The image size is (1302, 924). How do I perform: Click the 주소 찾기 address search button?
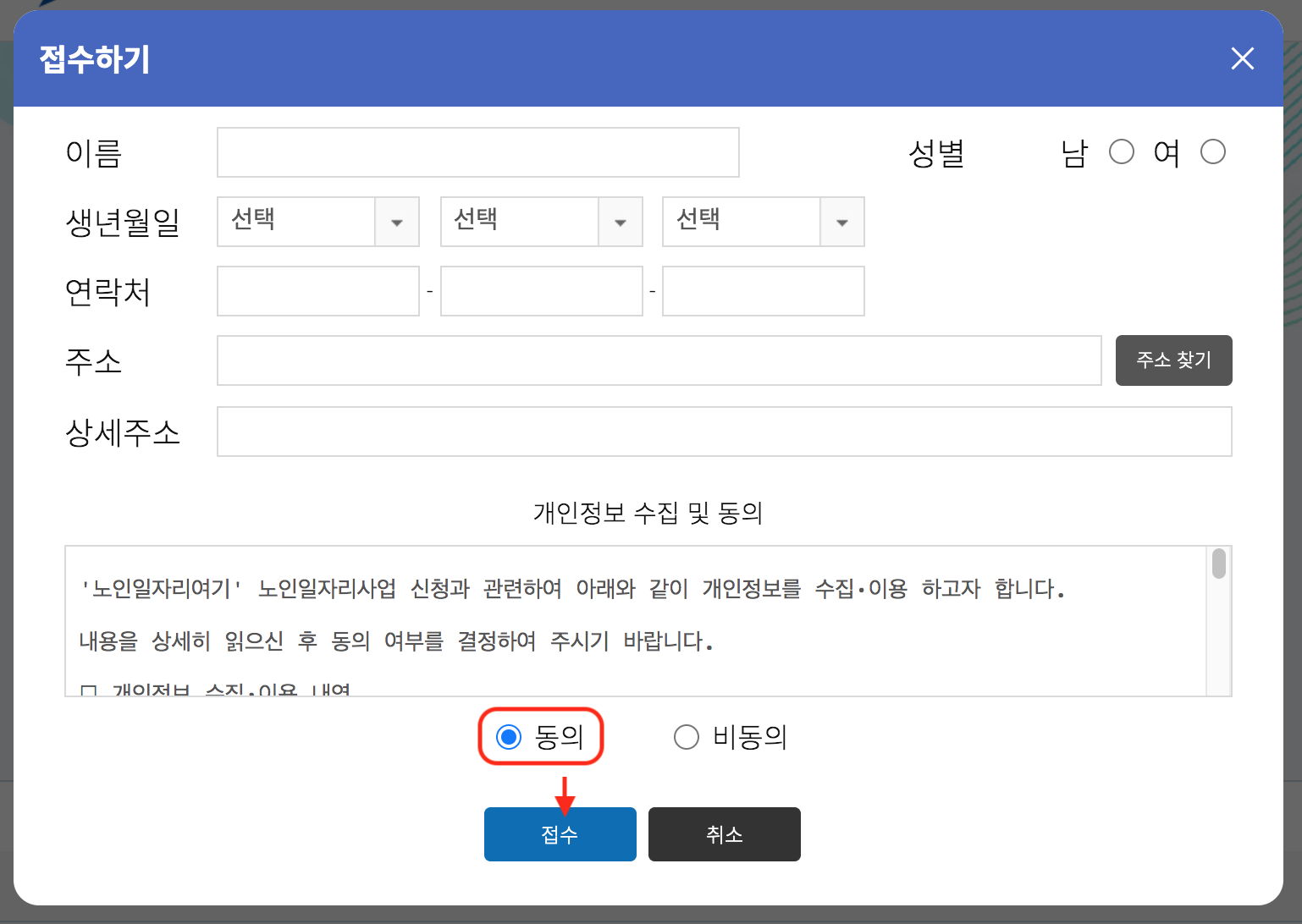pos(1173,360)
